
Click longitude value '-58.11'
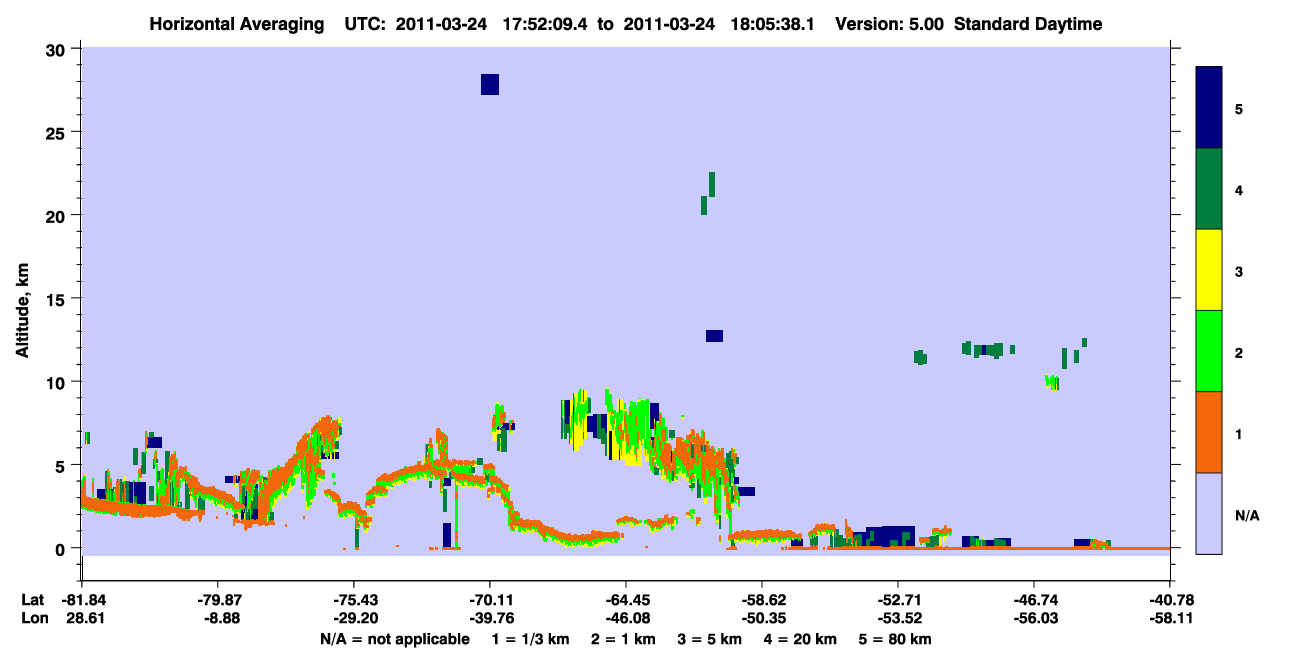(1170, 619)
